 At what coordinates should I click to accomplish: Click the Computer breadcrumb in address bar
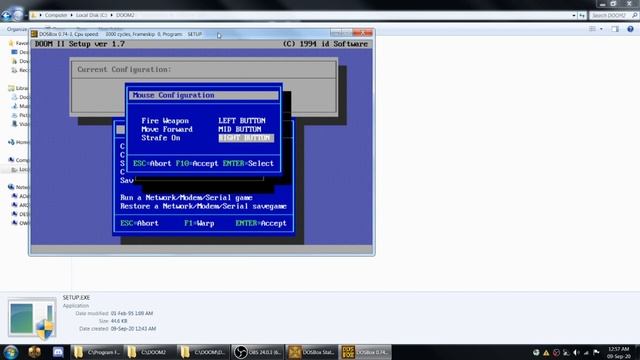(56, 15)
